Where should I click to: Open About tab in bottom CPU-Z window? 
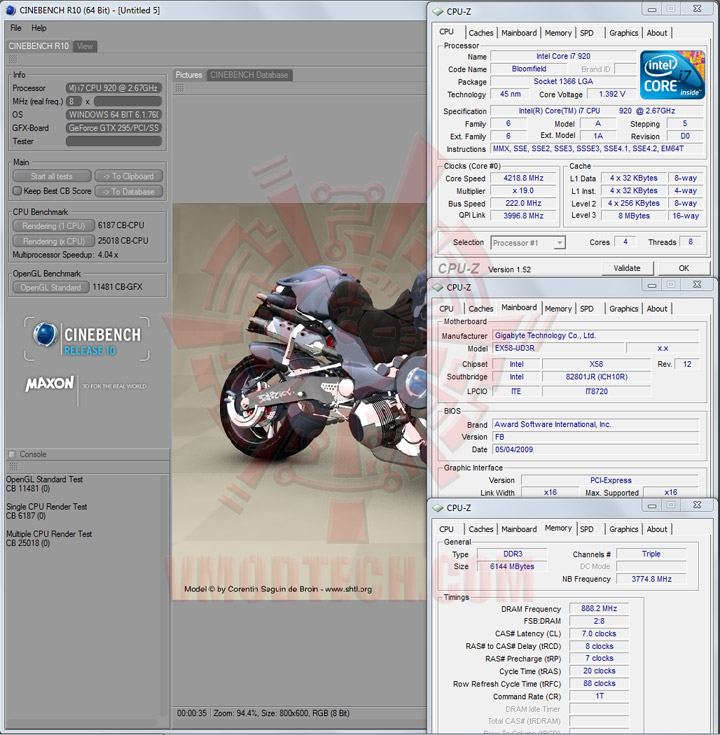pos(657,529)
